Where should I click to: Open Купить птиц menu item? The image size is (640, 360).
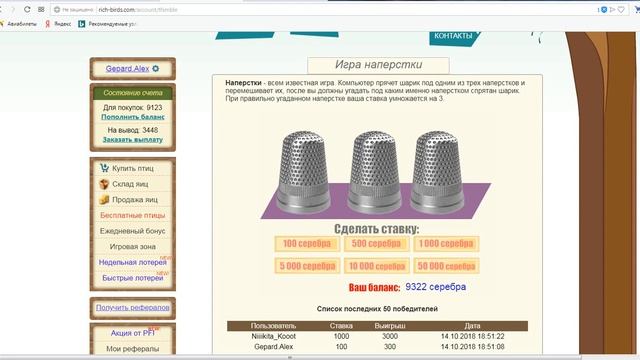click(x=133, y=168)
